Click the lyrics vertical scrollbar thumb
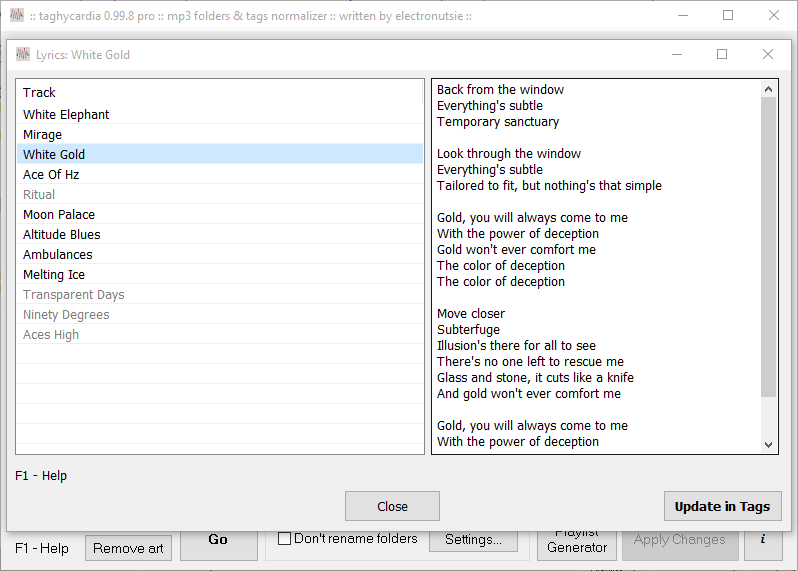798x571 pixels. [768, 247]
